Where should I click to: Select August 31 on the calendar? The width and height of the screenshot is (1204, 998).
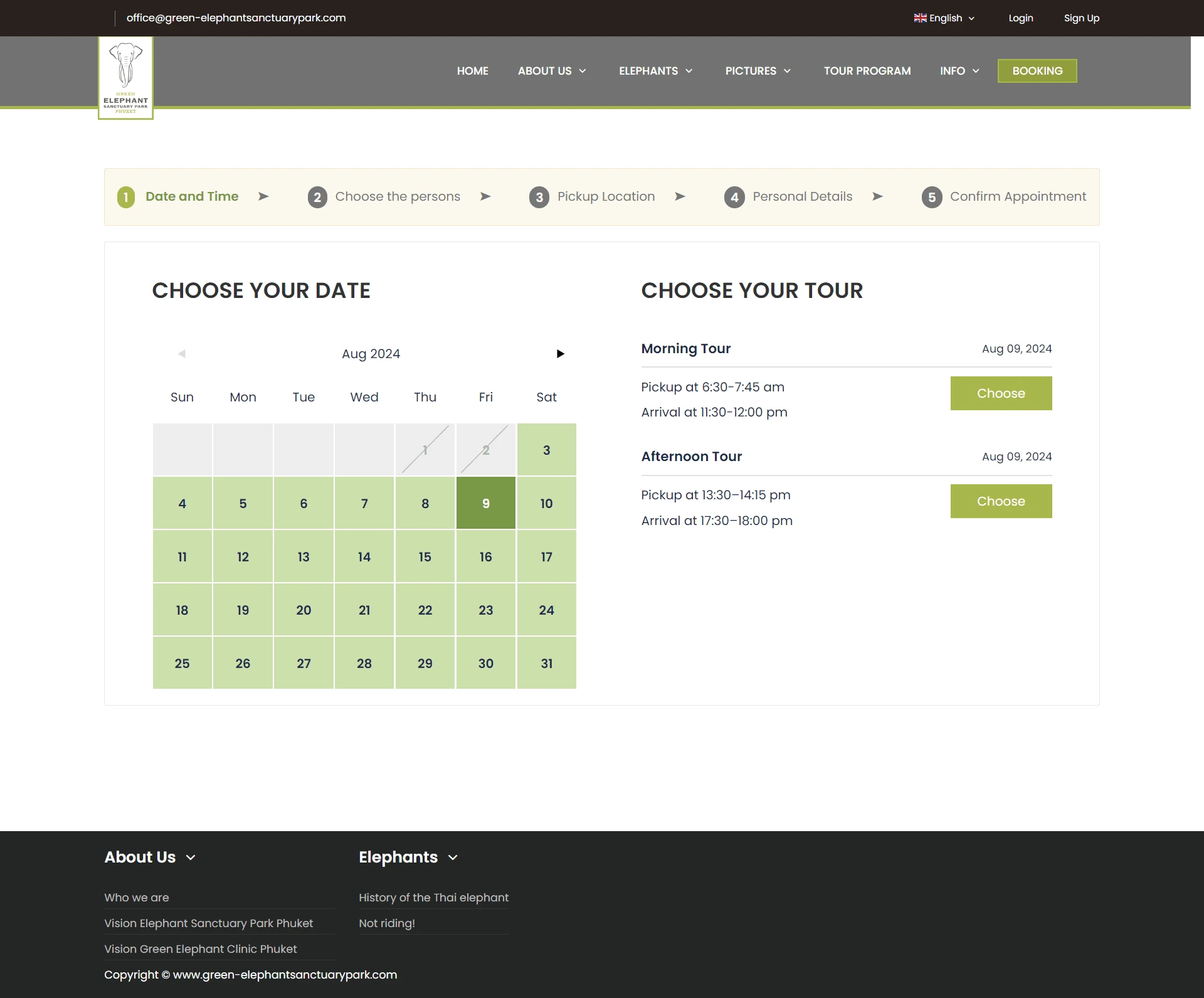[x=546, y=664]
